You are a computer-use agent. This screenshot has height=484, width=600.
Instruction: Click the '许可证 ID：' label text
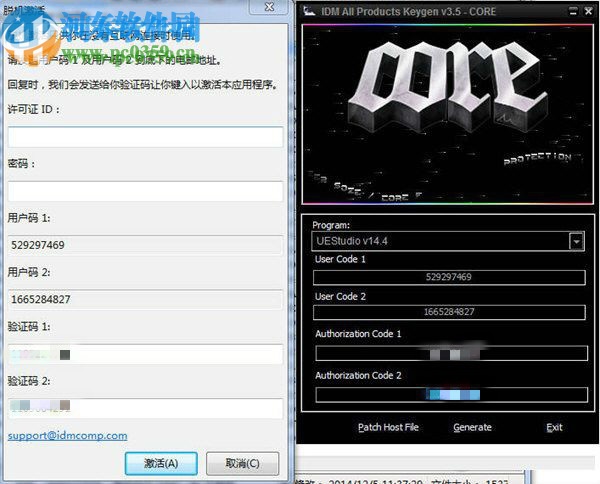(x=34, y=109)
